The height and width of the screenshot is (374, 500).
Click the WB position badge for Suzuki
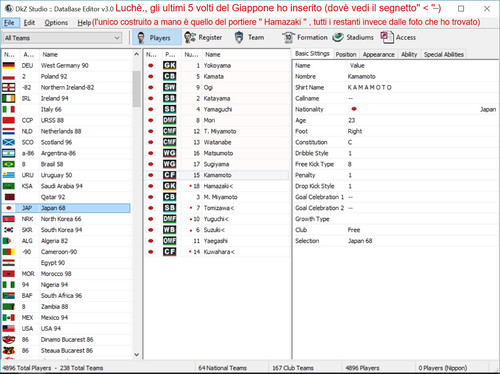point(169,230)
